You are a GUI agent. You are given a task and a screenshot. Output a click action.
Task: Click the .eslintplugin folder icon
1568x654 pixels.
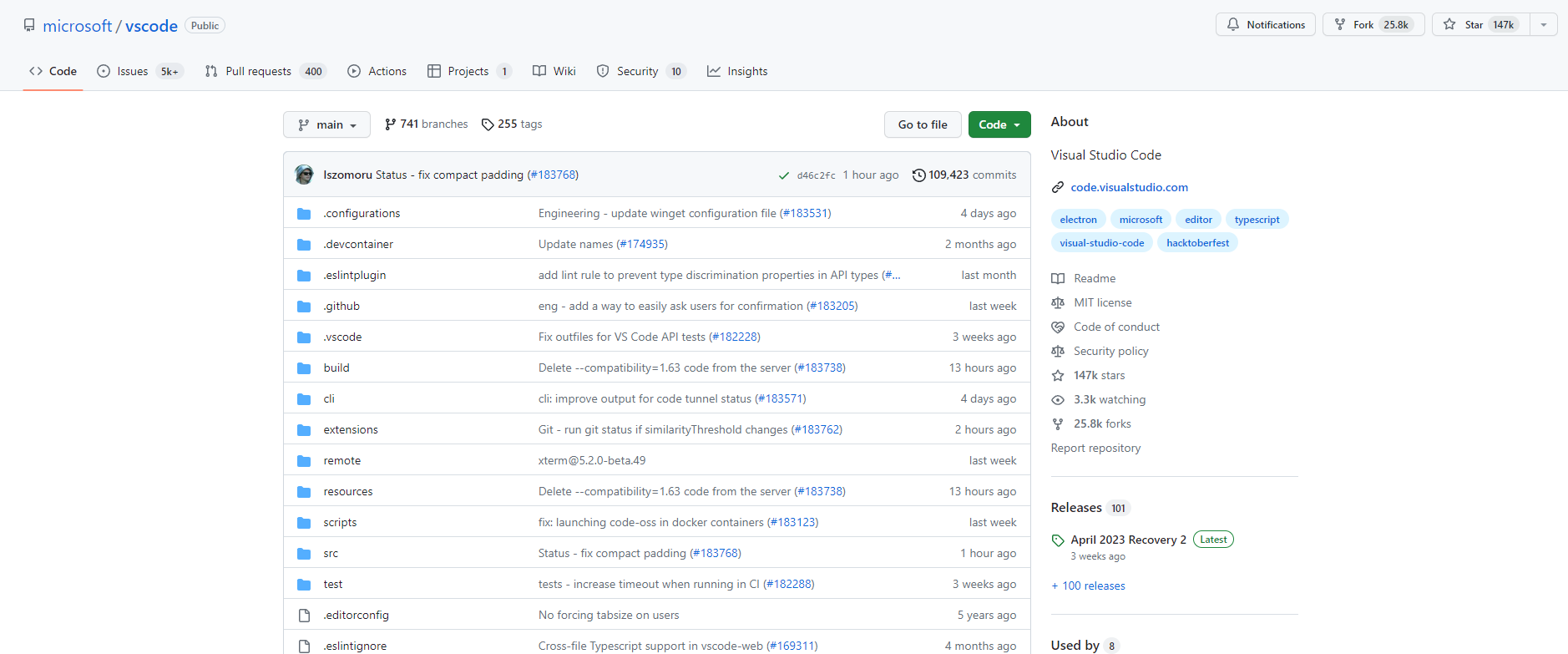point(304,276)
